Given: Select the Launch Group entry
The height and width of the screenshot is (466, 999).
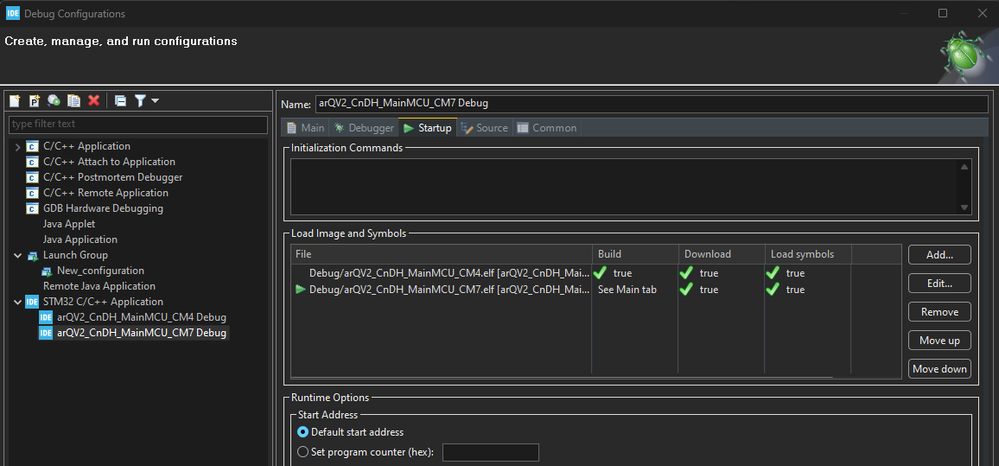Looking at the screenshot, I should 75,255.
